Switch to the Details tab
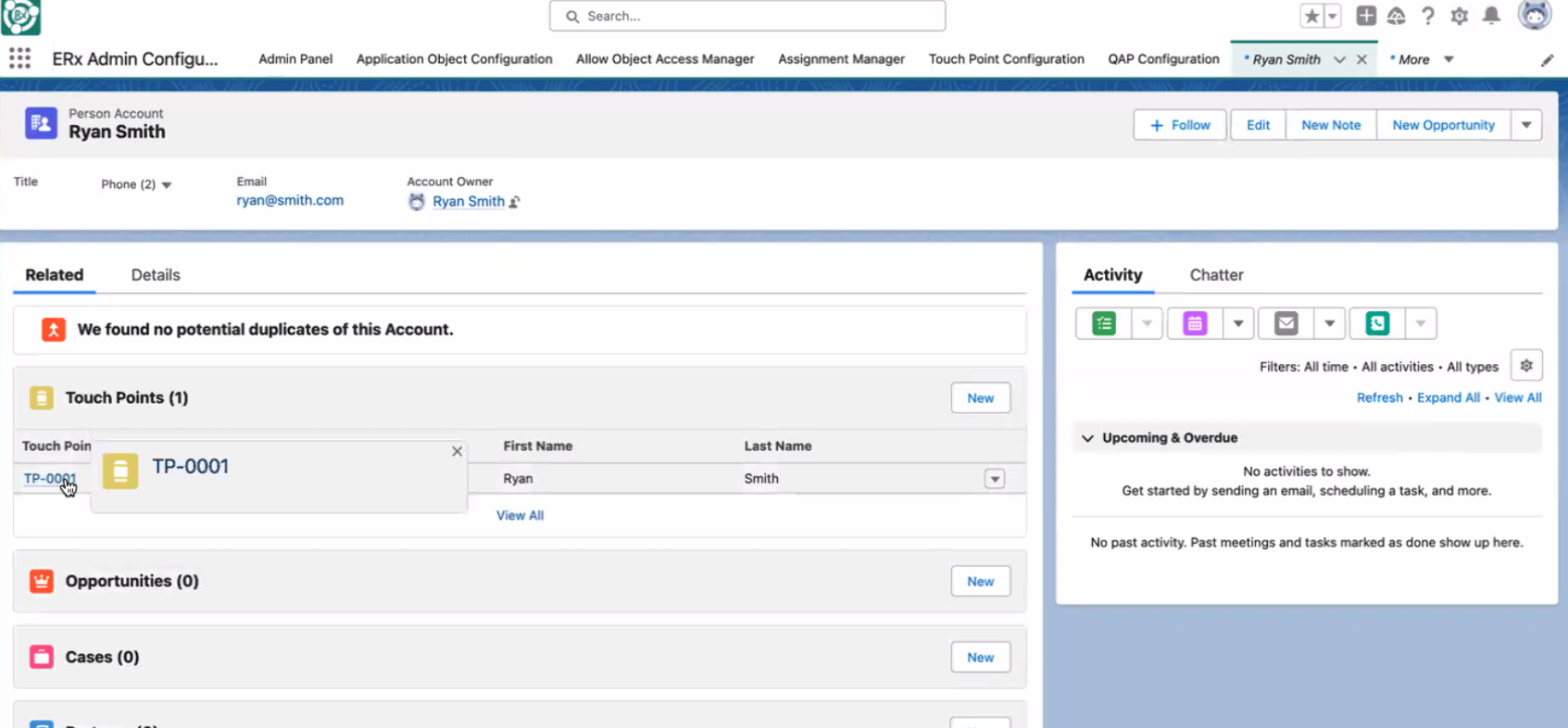Viewport: 1568px width, 728px height. point(156,275)
